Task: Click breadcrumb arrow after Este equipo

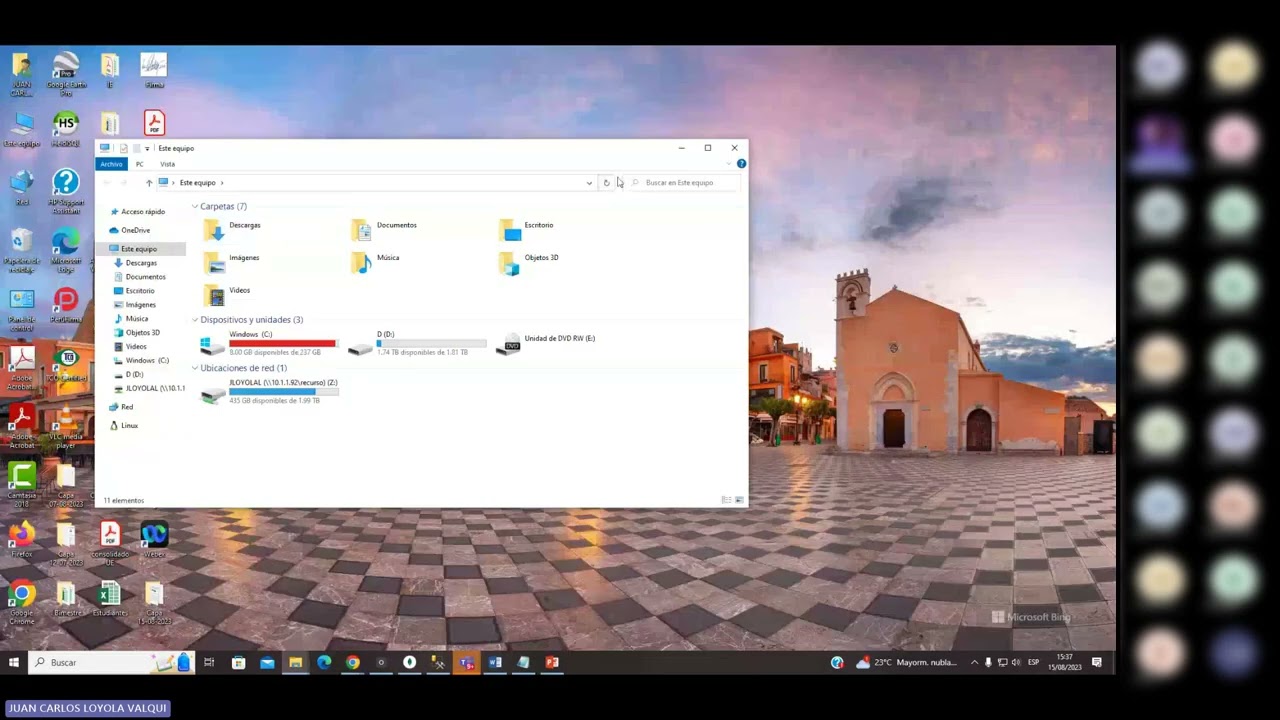Action: click(x=222, y=183)
